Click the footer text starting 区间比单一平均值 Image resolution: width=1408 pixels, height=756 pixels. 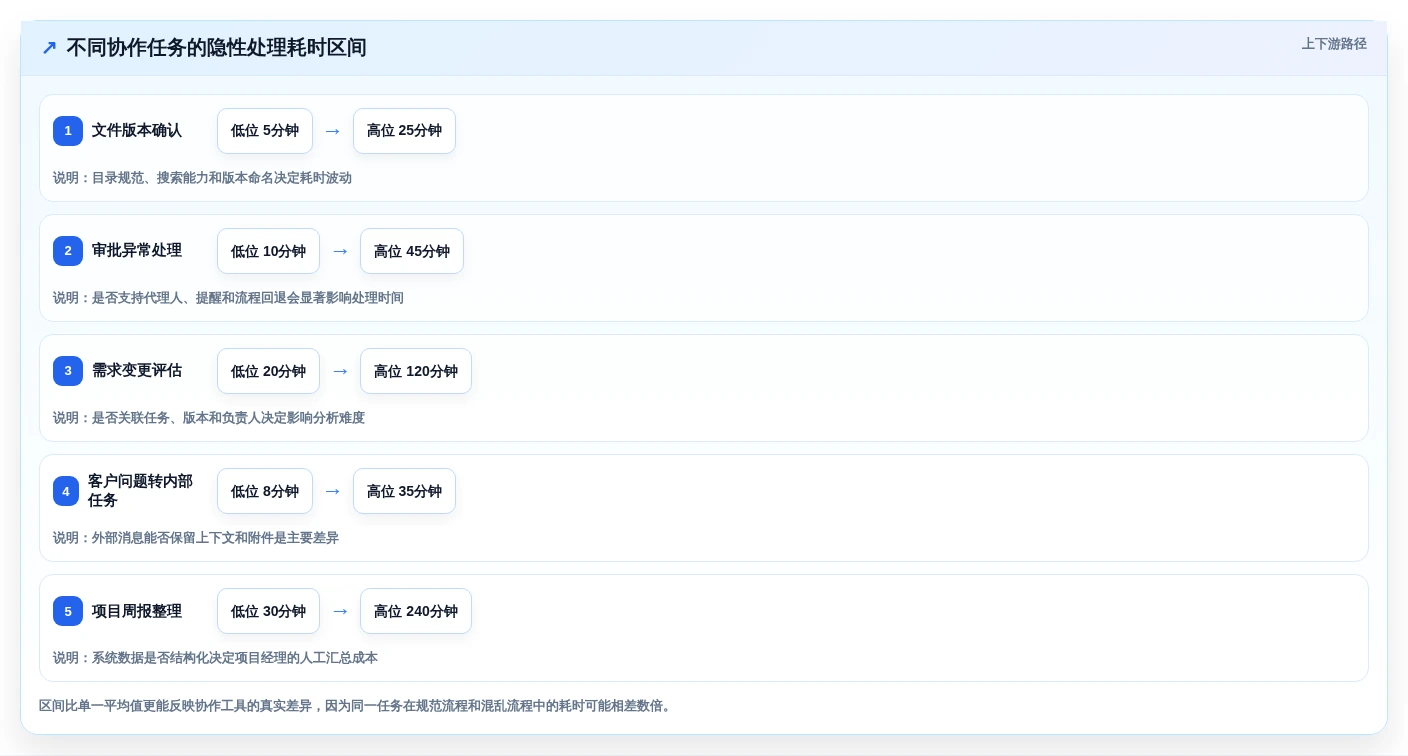click(357, 706)
